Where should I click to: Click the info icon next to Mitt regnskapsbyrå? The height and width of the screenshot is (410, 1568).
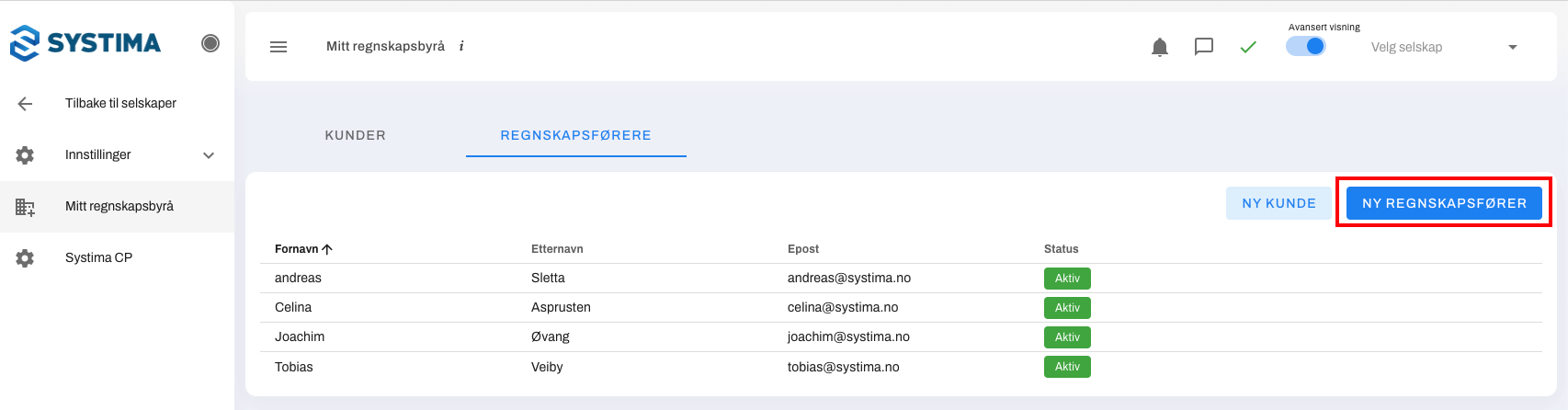pyautogui.click(x=461, y=46)
